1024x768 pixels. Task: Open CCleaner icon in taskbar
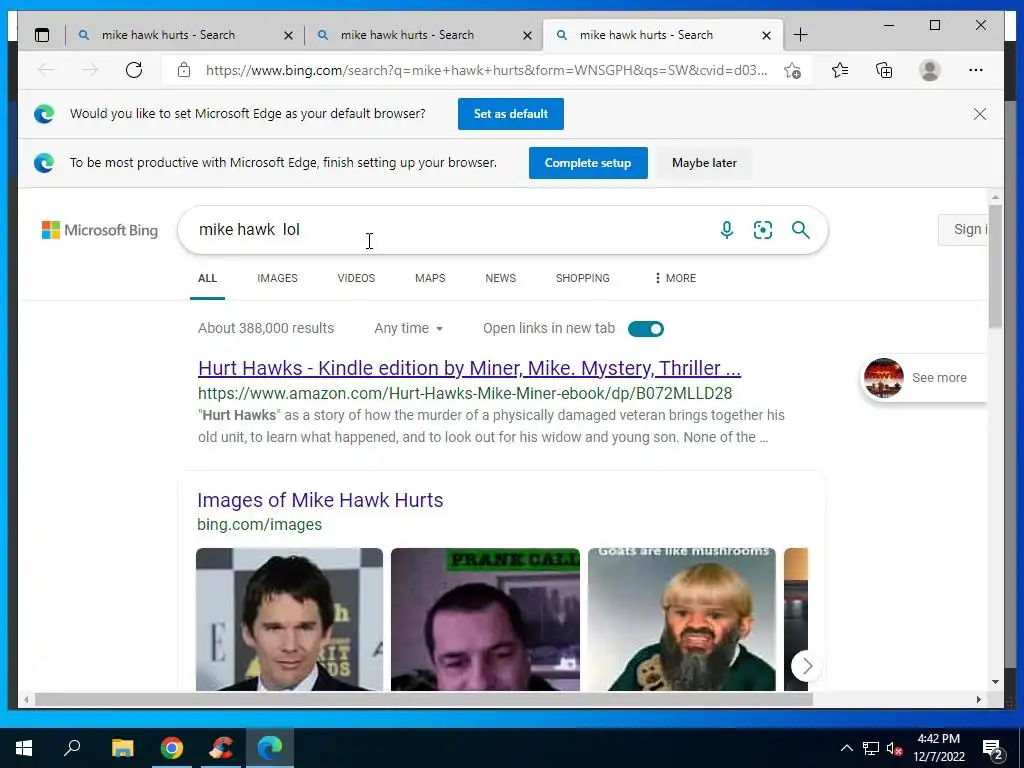[x=221, y=748]
